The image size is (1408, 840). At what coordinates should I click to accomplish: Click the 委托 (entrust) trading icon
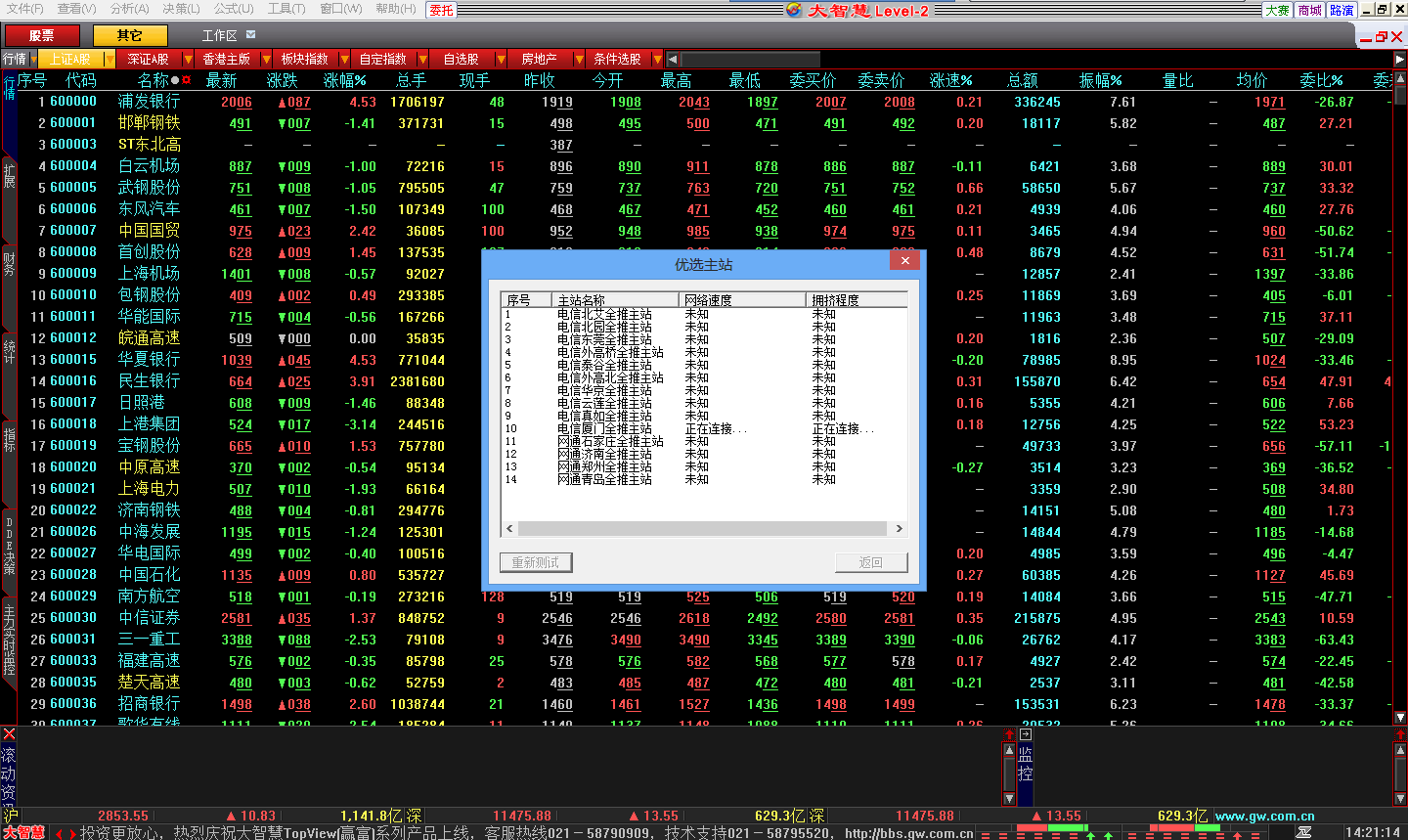click(x=441, y=10)
